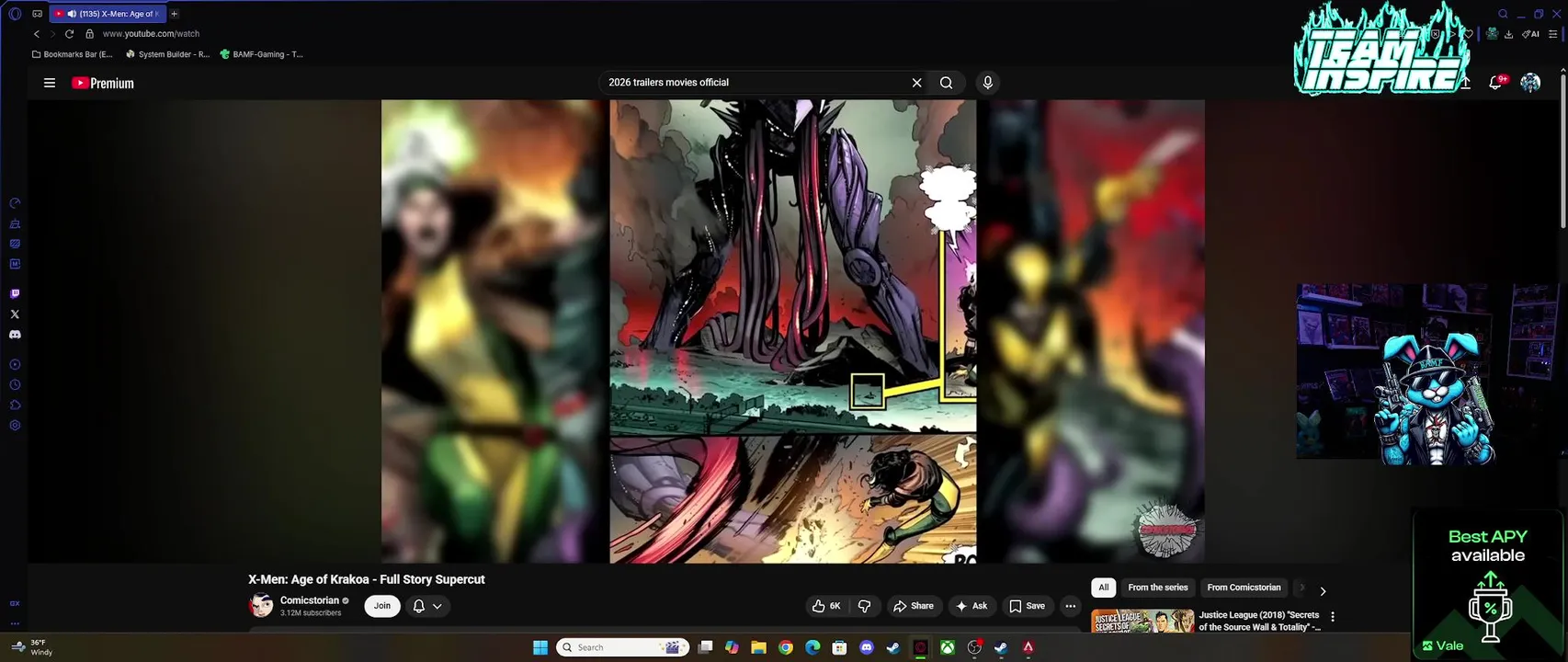
Task: Open BAMF-Gaming bookmark
Action: 262,54
